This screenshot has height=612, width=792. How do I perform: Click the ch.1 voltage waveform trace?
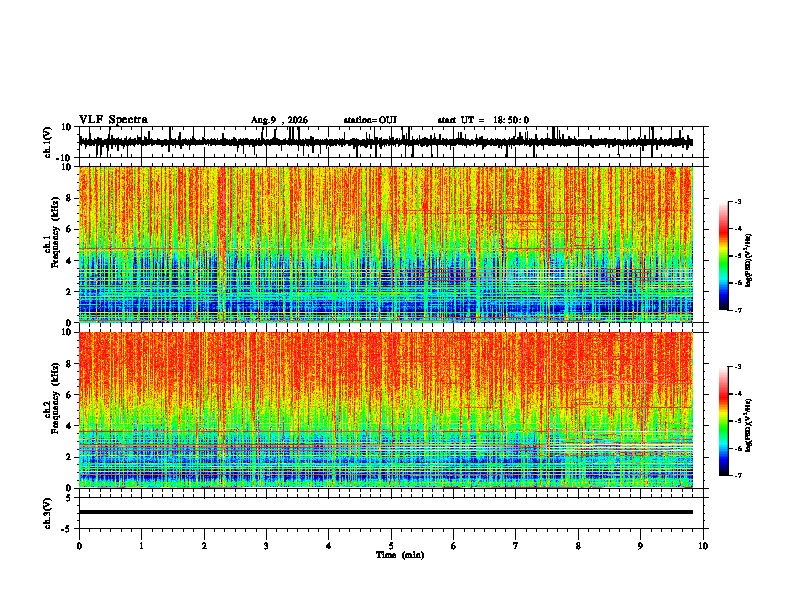pos(385,142)
